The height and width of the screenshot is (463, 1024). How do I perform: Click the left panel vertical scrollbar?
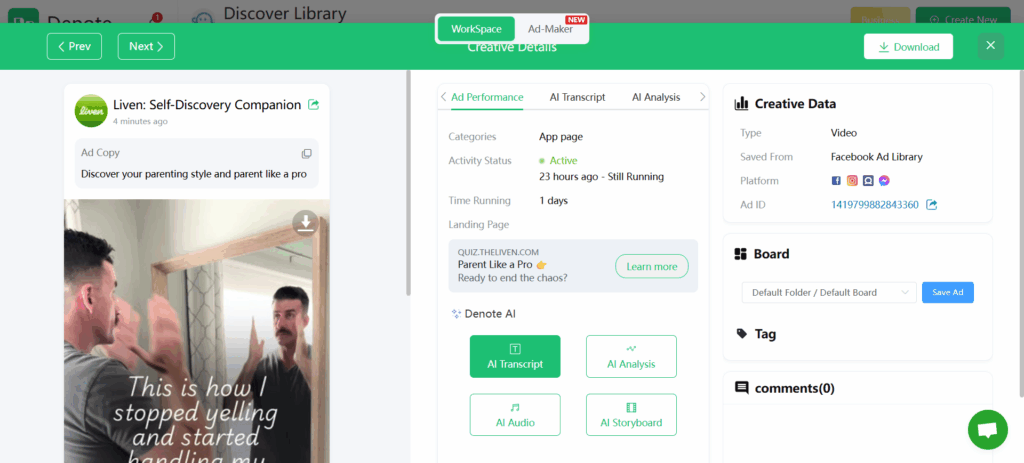tap(407, 180)
